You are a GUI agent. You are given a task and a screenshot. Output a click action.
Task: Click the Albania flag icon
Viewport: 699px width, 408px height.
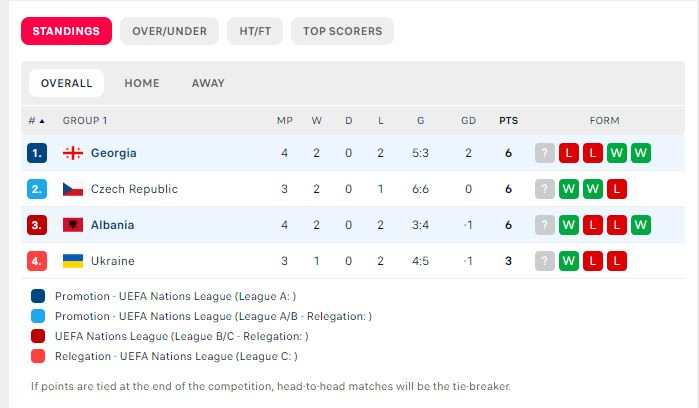(x=73, y=225)
